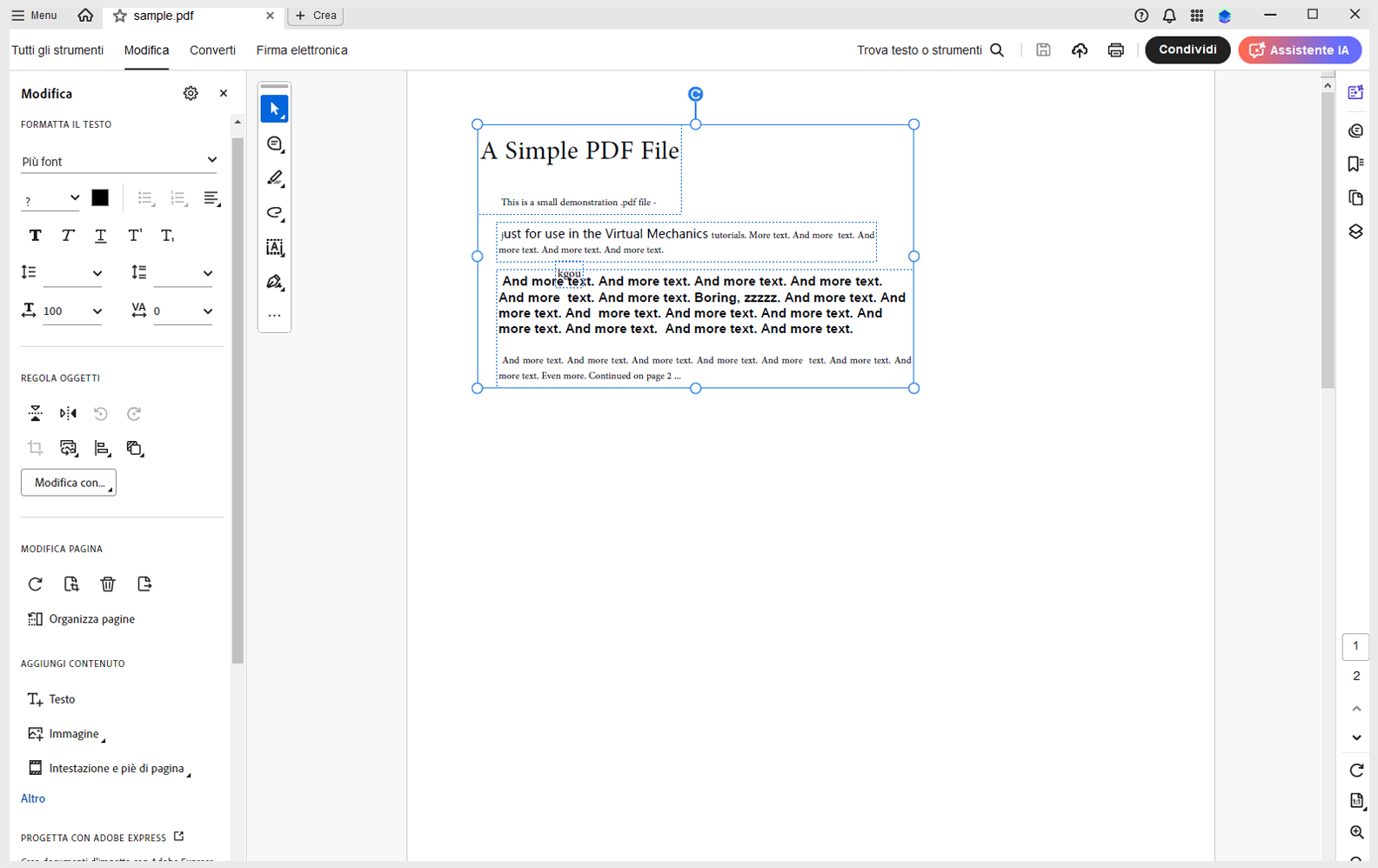Open the numbered list options
Viewport: 1378px width, 868px height.
click(178, 199)
